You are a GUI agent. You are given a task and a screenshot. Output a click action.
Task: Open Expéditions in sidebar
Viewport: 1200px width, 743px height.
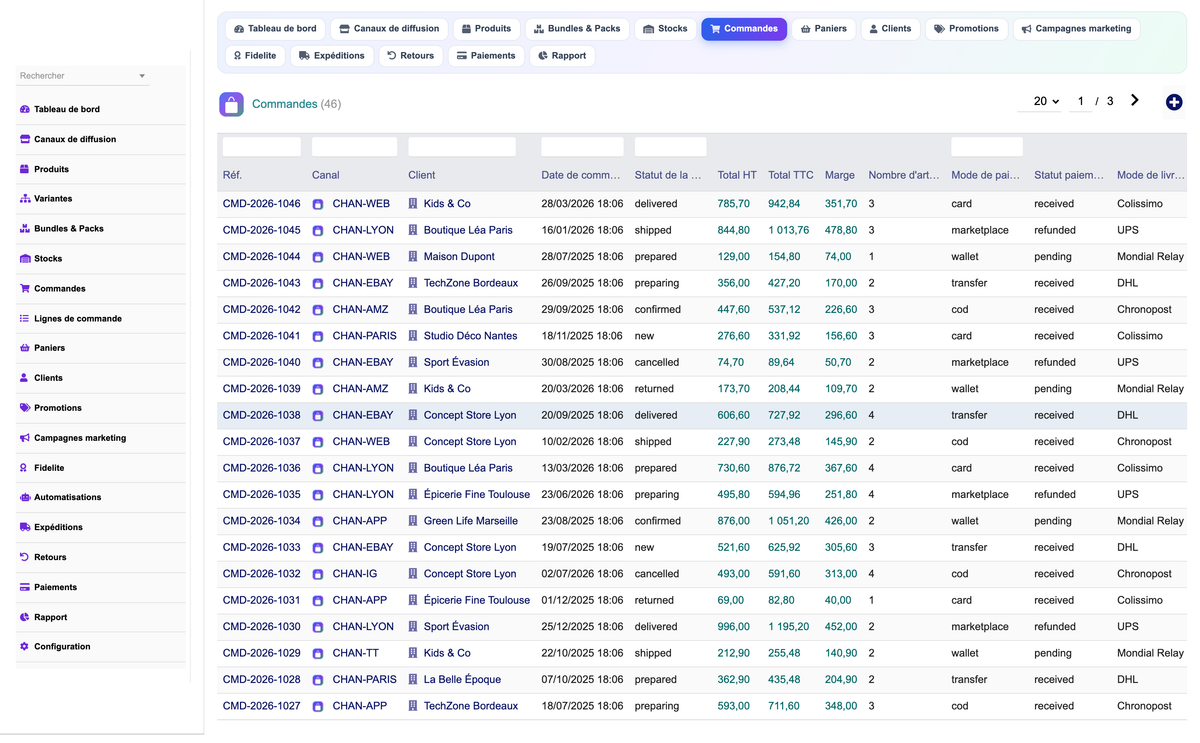[x=58, y=527]
